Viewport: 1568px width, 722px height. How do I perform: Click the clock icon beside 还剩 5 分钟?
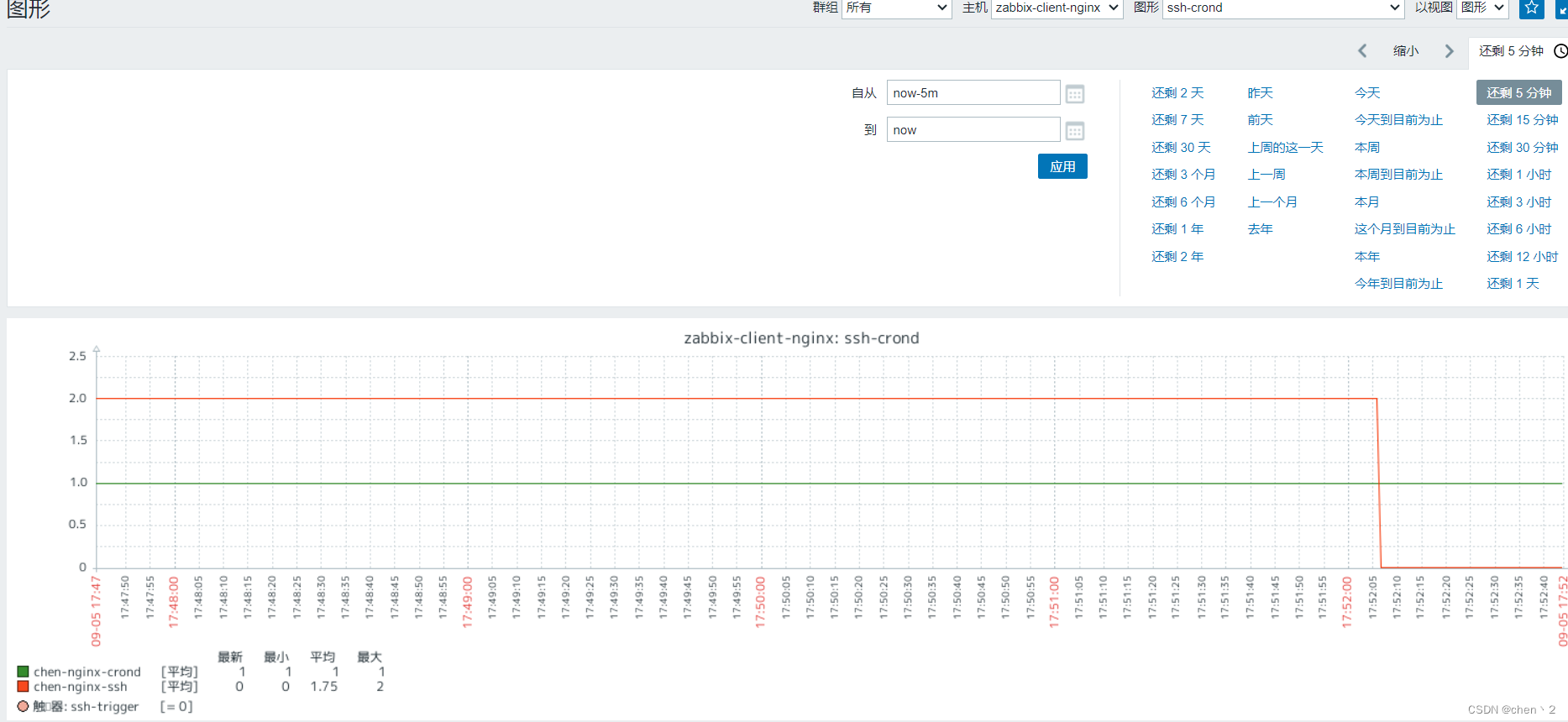click(1560, 51)
